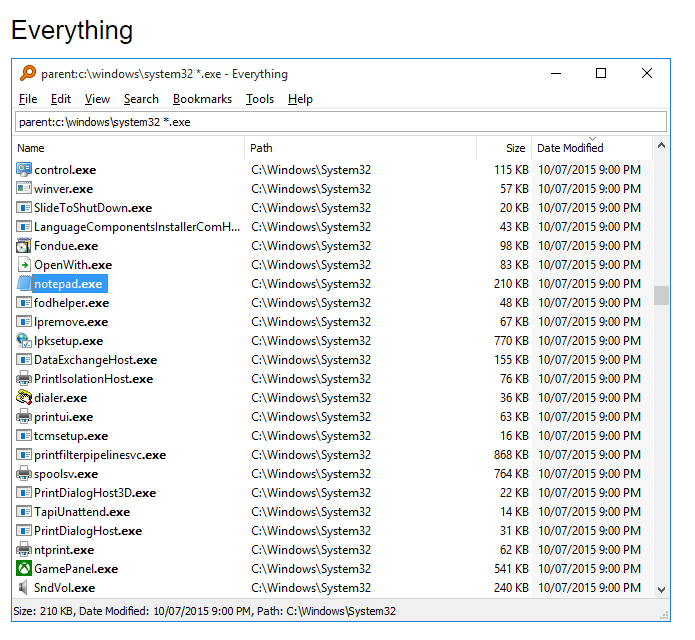This screenshot has height=640, width=695.
Task: Click the scrollbar down arrow
Action: click(x=661, y=589)
